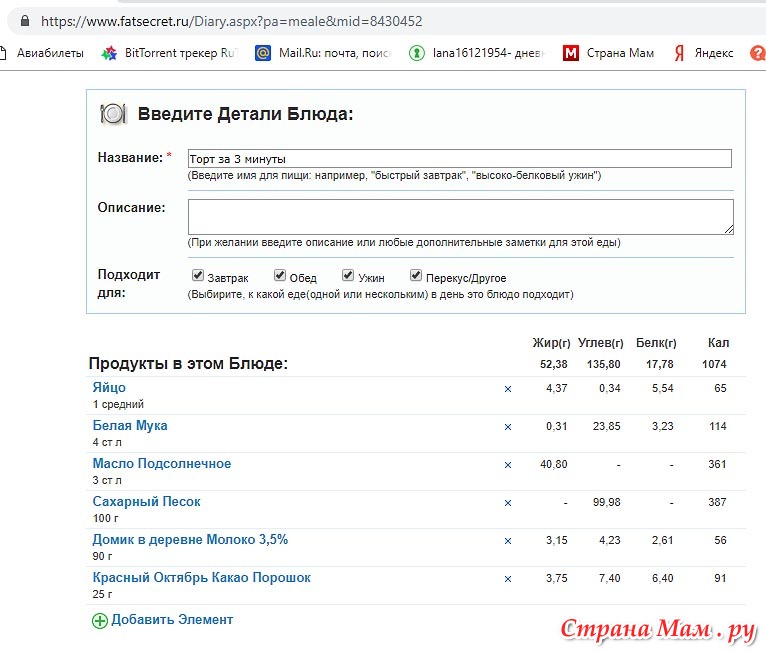Screen dimensions: 766x652
Task: Uncheck the Перекус/Другое checkbox
Action: [x=416, y=275]
